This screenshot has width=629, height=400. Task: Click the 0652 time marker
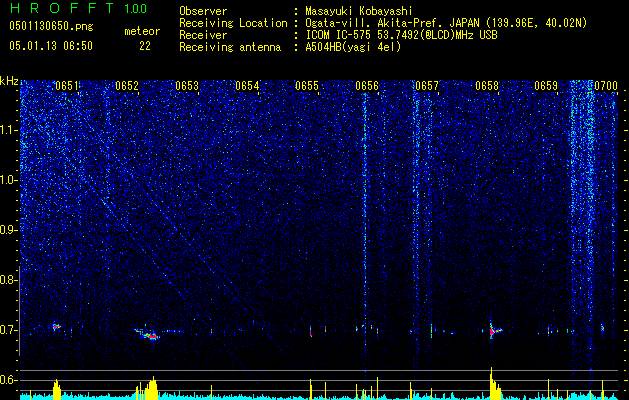(x=127, y=86)
